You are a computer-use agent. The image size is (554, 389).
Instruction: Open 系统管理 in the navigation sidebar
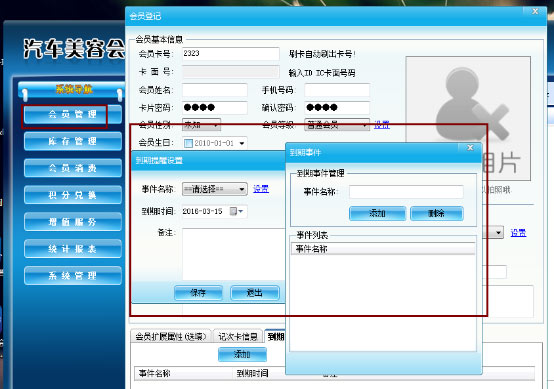[73, 276]
